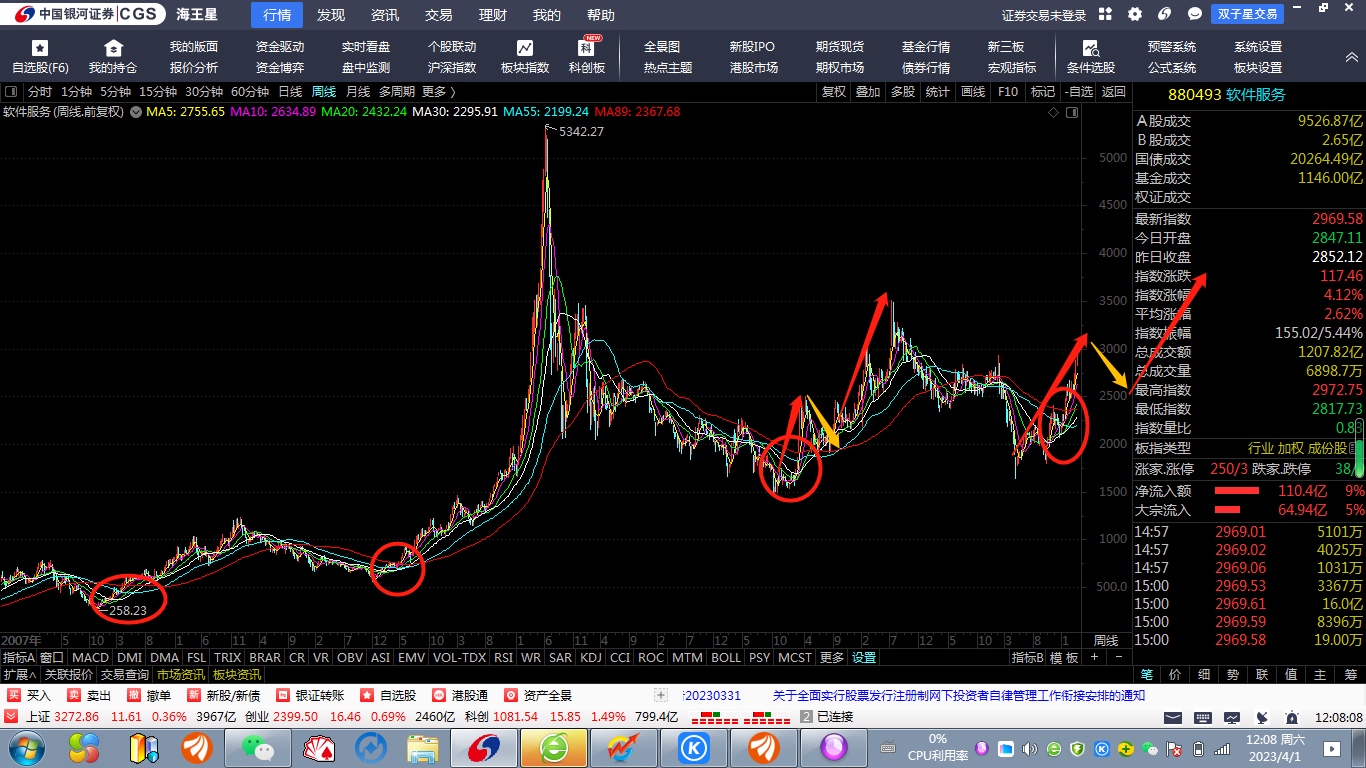
Task: Open the 发现 main tab
Action: pos(331,15)
